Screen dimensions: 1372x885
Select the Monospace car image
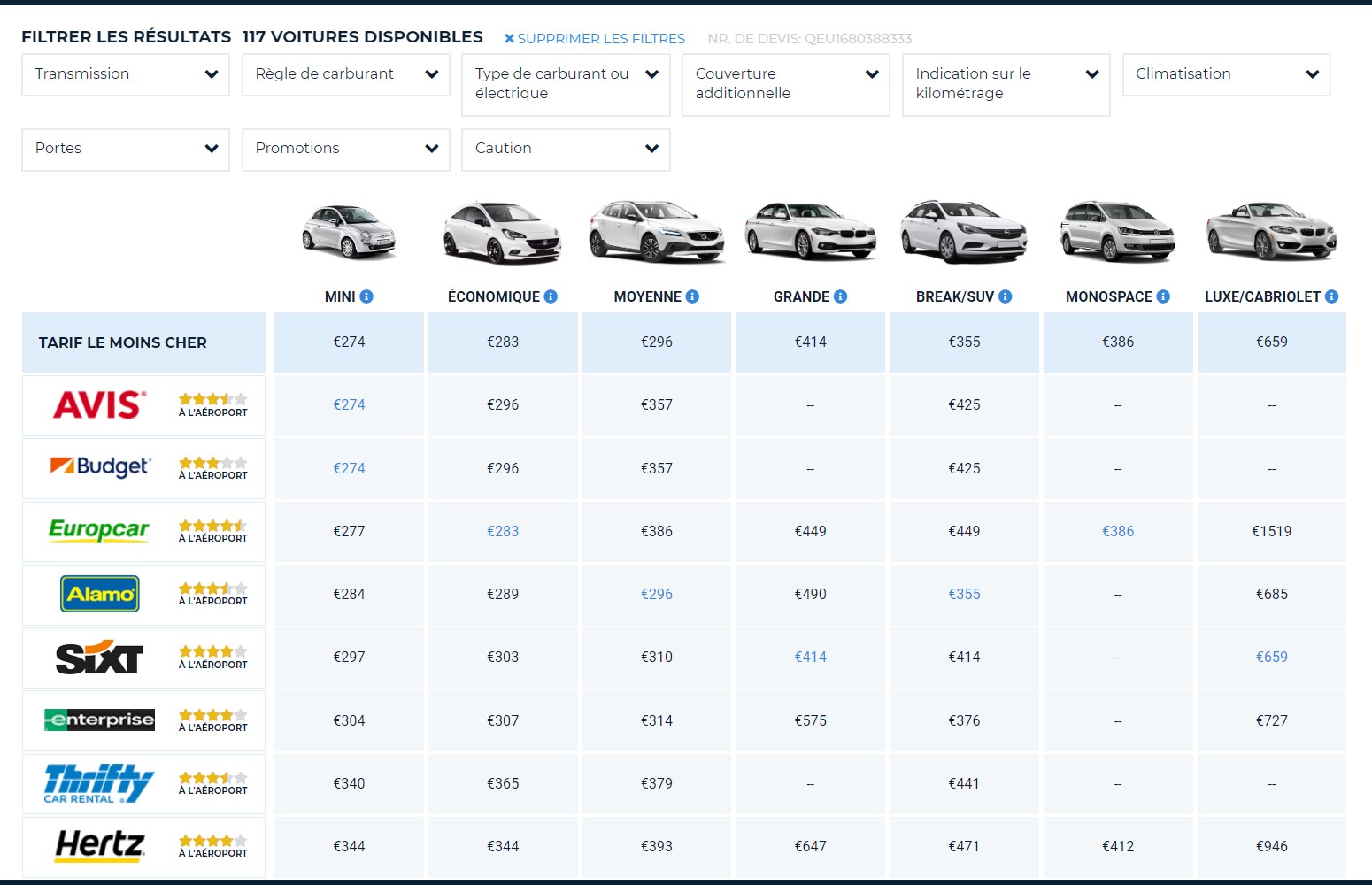pyautogui.click(x=1118, y=232)
